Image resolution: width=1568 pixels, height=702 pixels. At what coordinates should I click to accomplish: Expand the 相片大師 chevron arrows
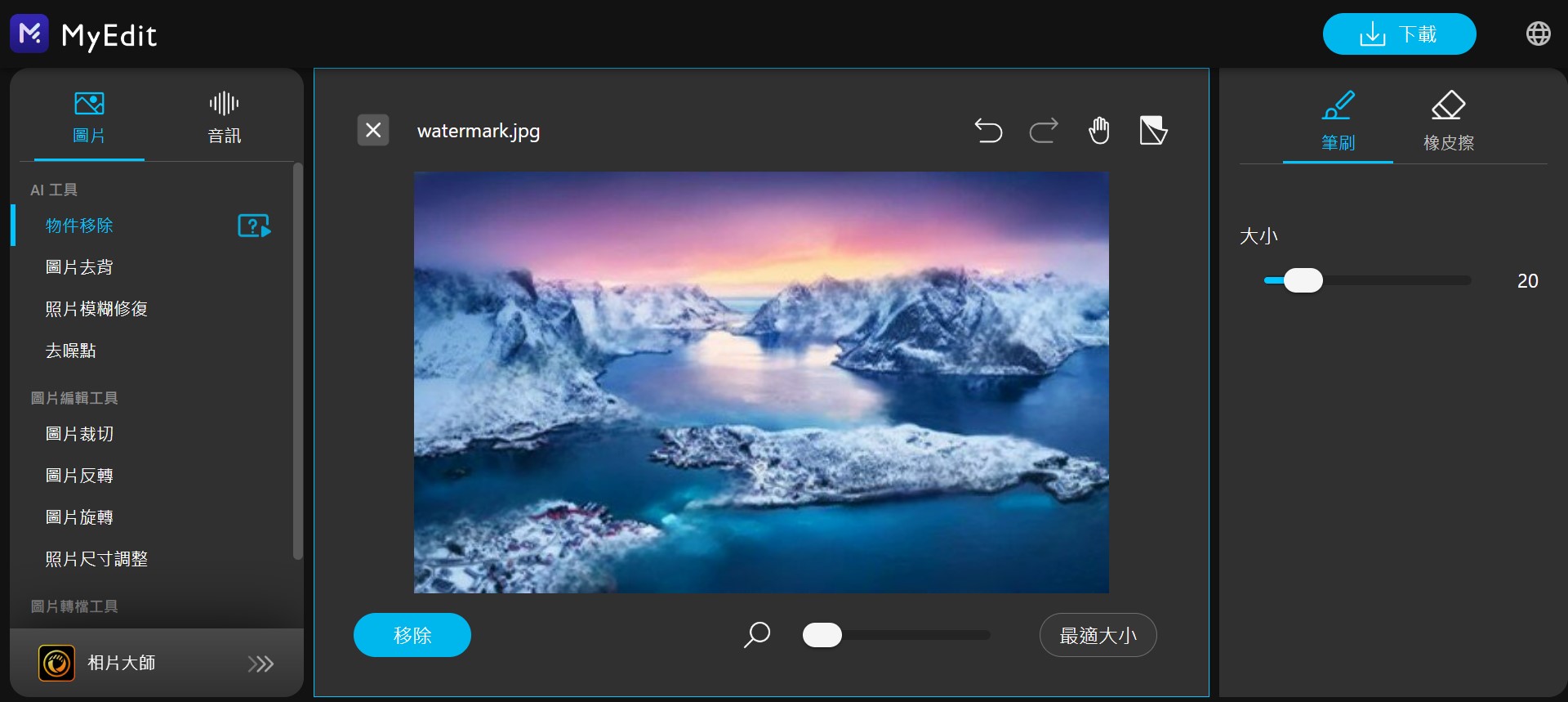click(261, 664)
